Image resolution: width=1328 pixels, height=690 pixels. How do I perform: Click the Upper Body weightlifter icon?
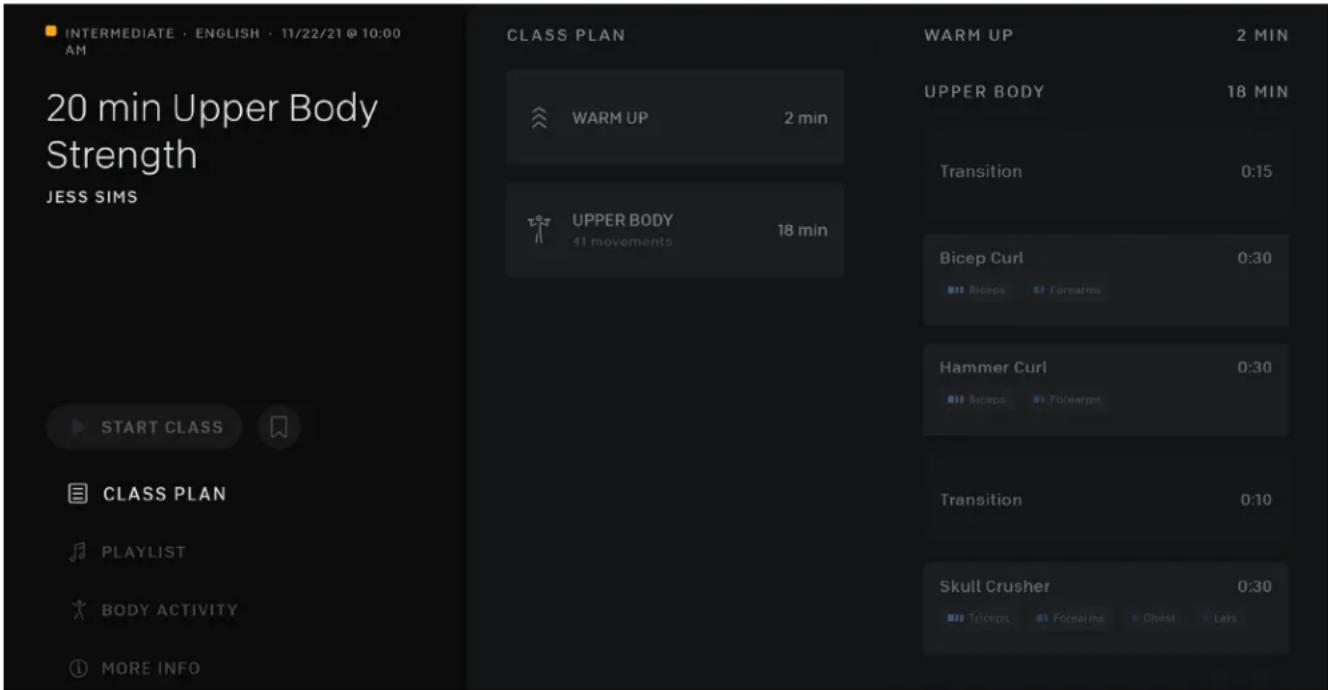(539, 230)
